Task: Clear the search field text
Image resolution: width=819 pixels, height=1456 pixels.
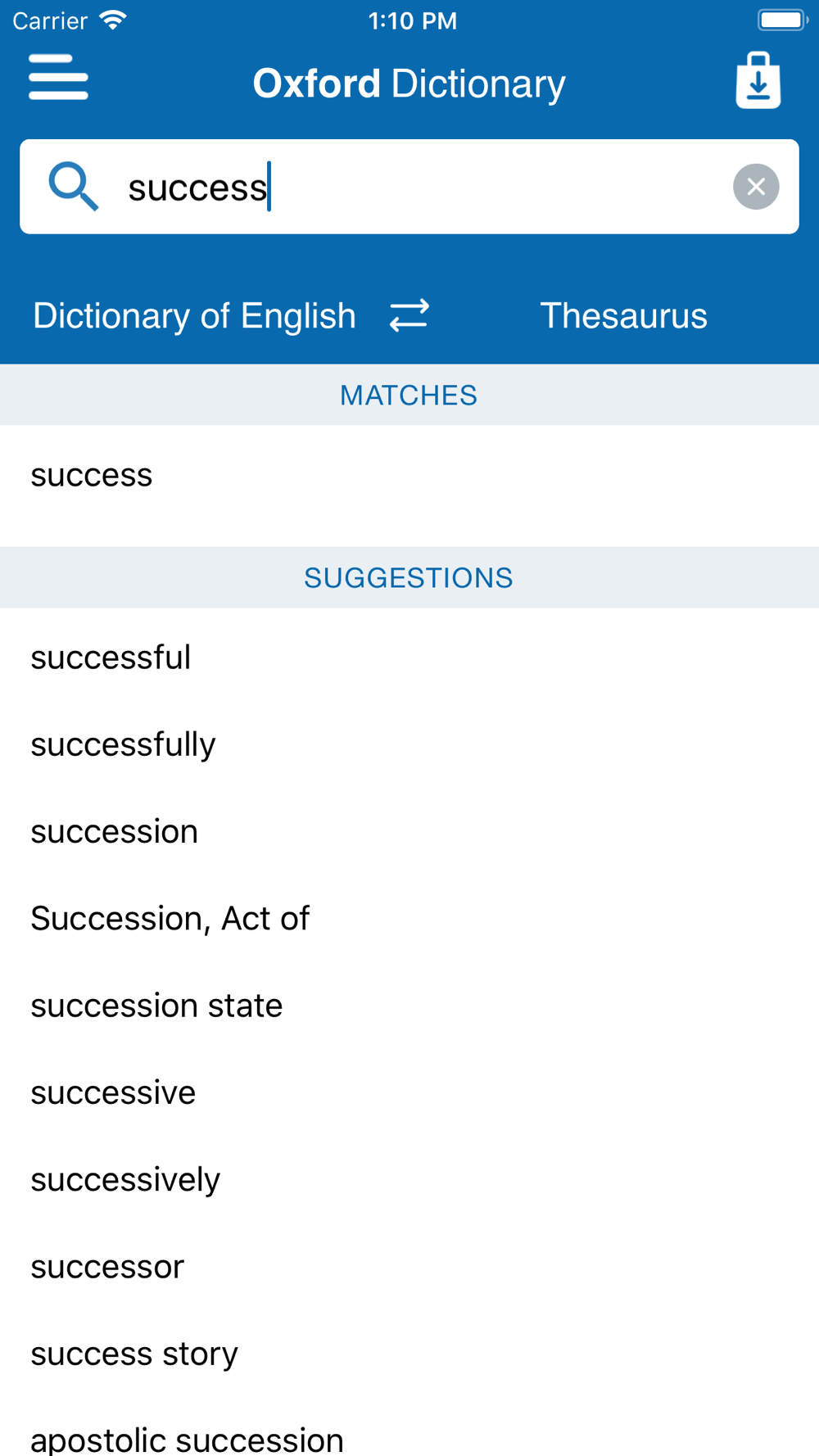Action: click(756, 187)
